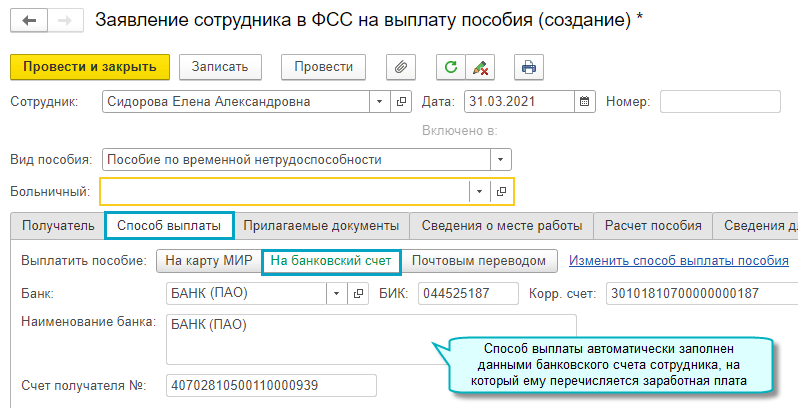The height and width of the screenshot is (408, 798).
Task: Switch to the Способ выплаты tab
Action: (x=169, y=226)
